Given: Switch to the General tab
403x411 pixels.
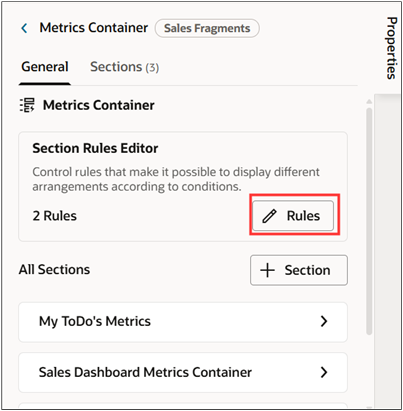Looking at the screenshot, I should 45,67.
